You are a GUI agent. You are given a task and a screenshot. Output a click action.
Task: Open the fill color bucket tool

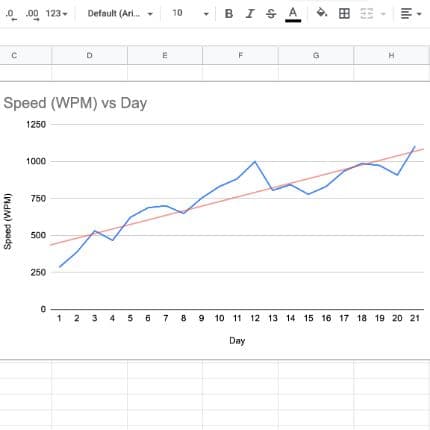click(322, 13)
